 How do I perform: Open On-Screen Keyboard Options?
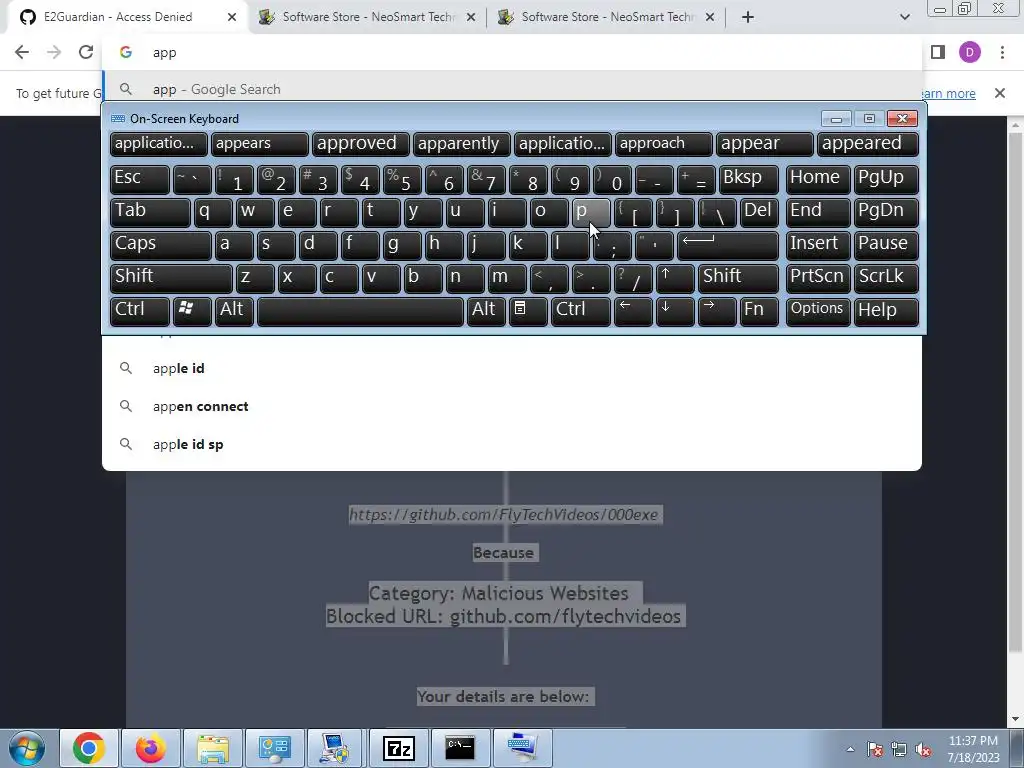818,312
